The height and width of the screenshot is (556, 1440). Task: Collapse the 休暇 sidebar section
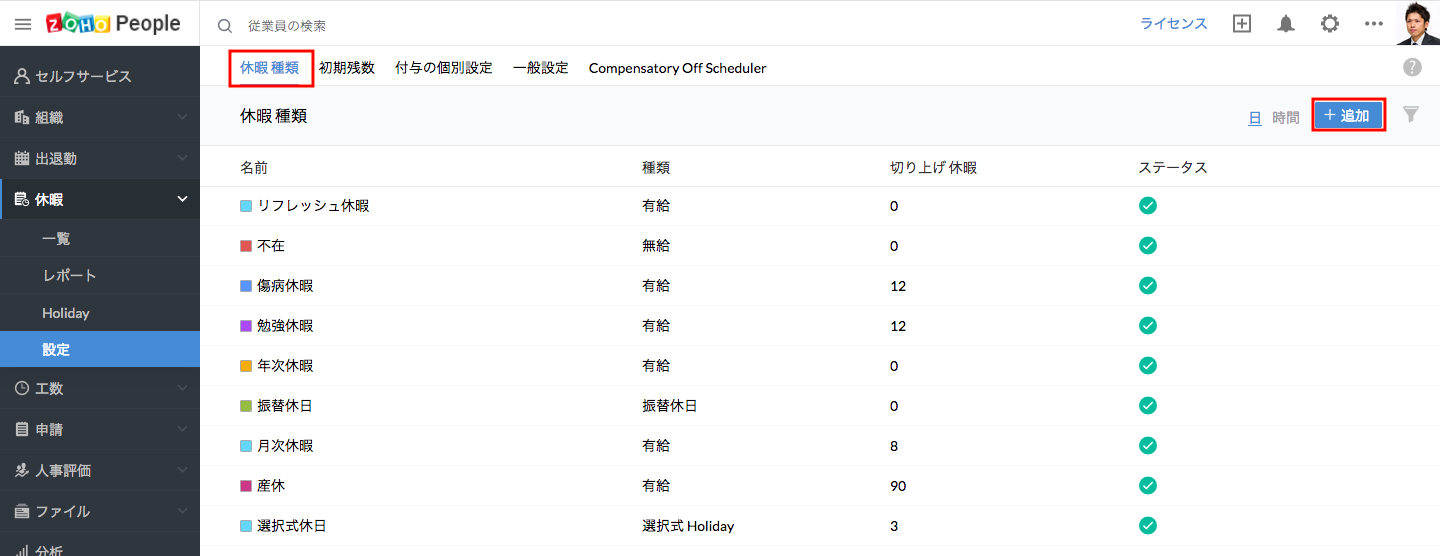(182, 199)
